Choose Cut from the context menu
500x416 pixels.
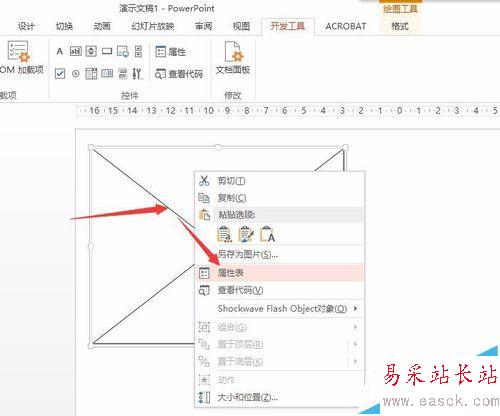pyautogui.click(x=279, y=181)
